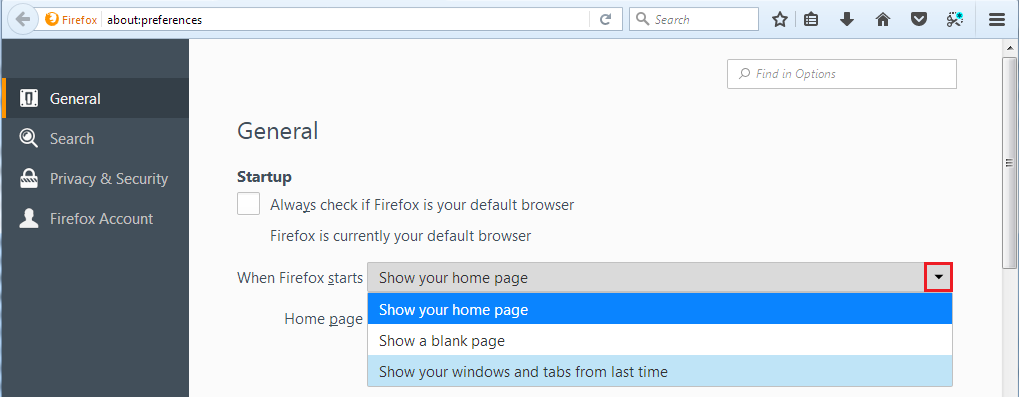Go to the Home page icon
1019x397 pixels.
[x=883, y=19]
